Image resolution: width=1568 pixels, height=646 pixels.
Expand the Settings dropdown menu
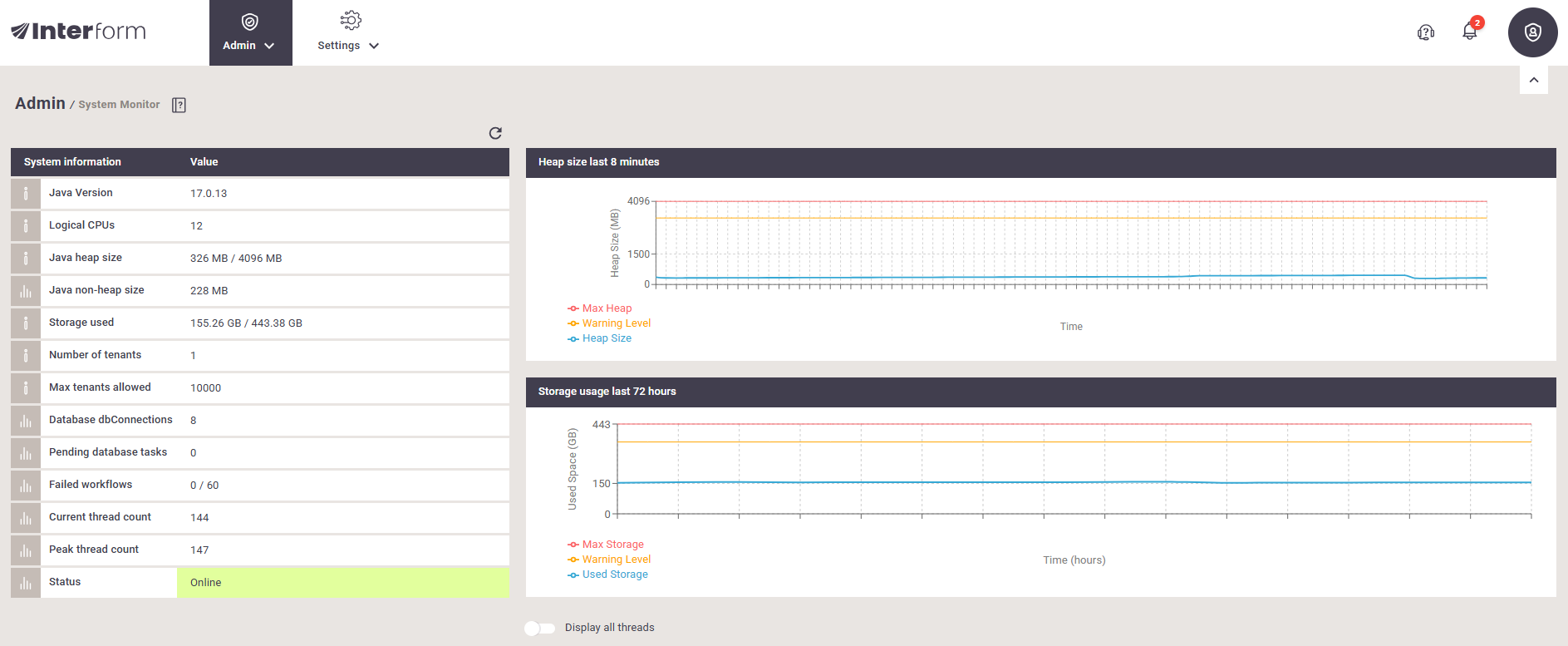click(x=348, y=33)
